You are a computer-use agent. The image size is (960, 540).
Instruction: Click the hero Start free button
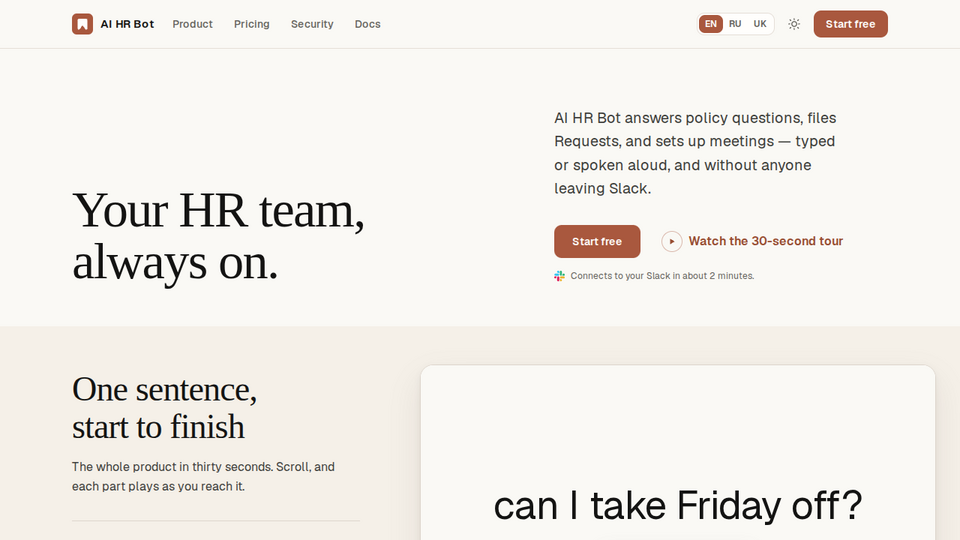coord(597,241)
